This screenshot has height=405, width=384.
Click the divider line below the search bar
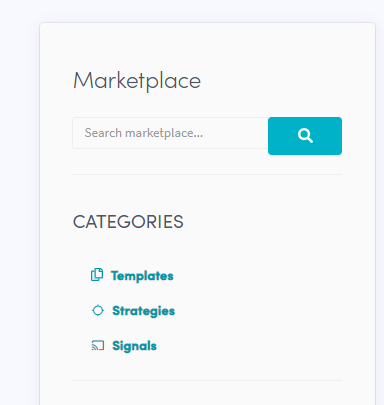(x=207, y=174)
